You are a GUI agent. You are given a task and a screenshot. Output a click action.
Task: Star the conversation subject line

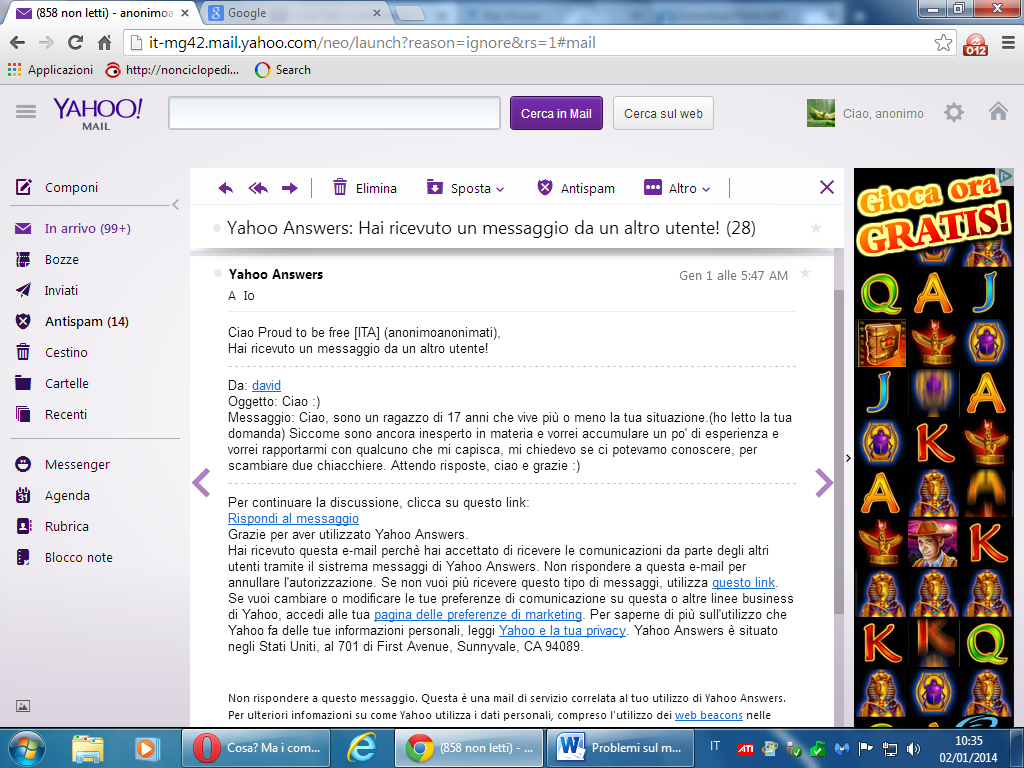pyautogui.click(x=816, y=229)
